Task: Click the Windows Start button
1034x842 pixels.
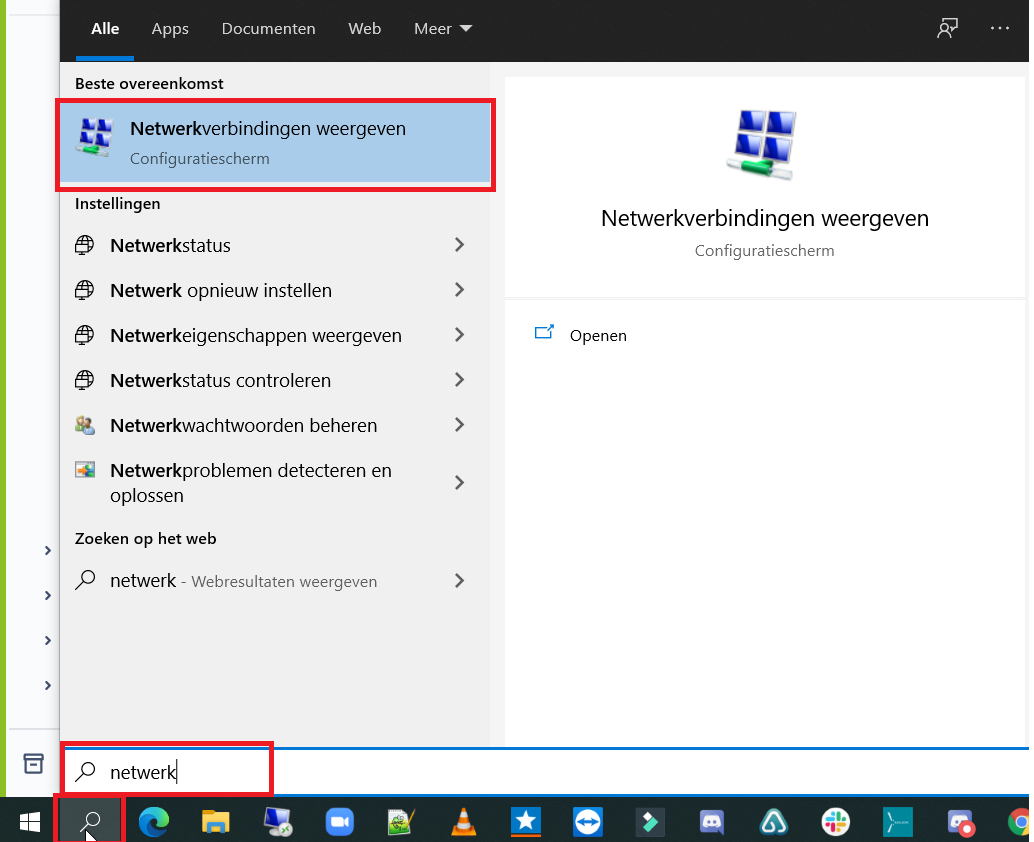Action: click(30, 821)
